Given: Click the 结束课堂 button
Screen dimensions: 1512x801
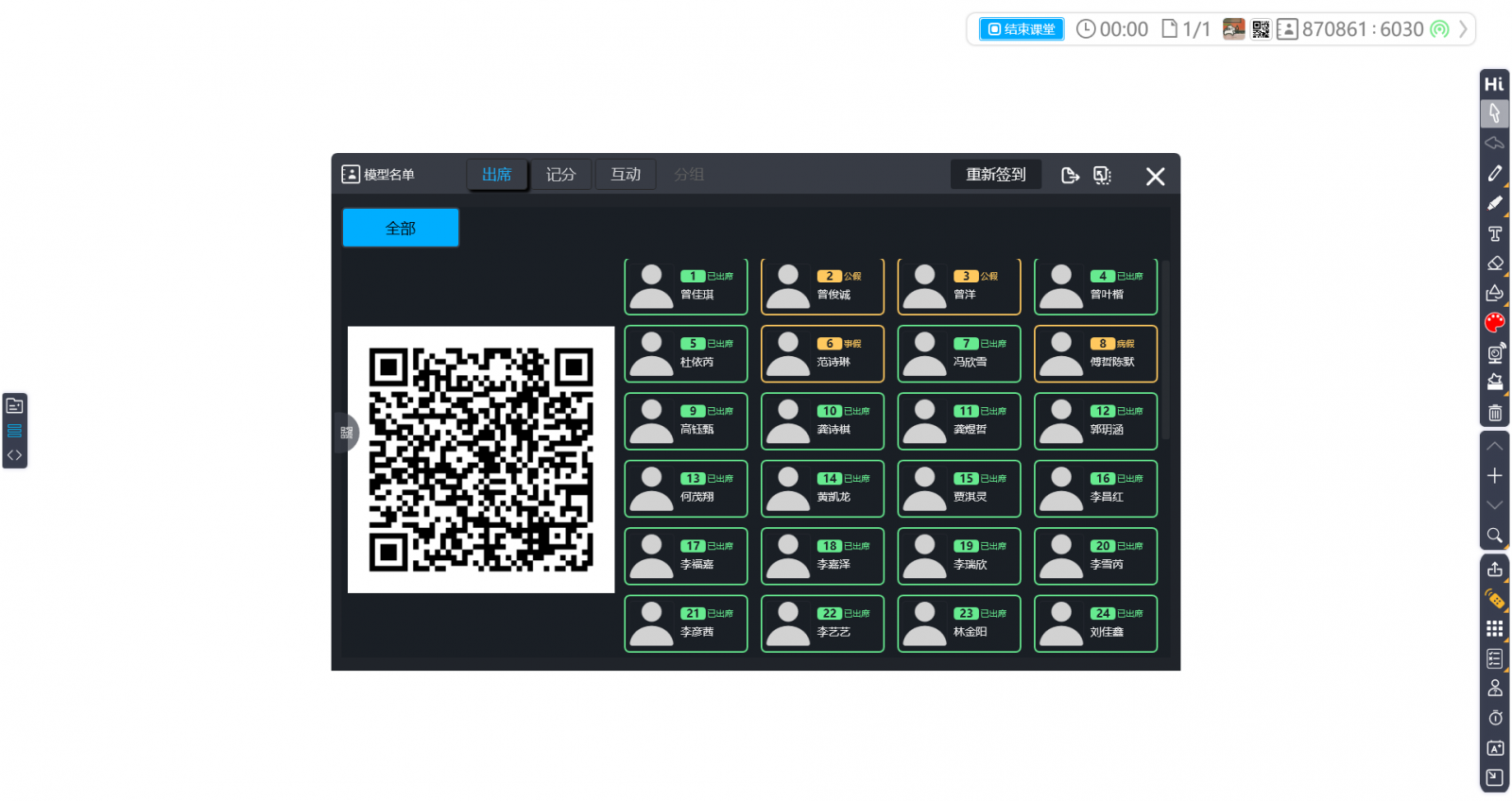Looking at the screenshot, I should point(1021,29).
